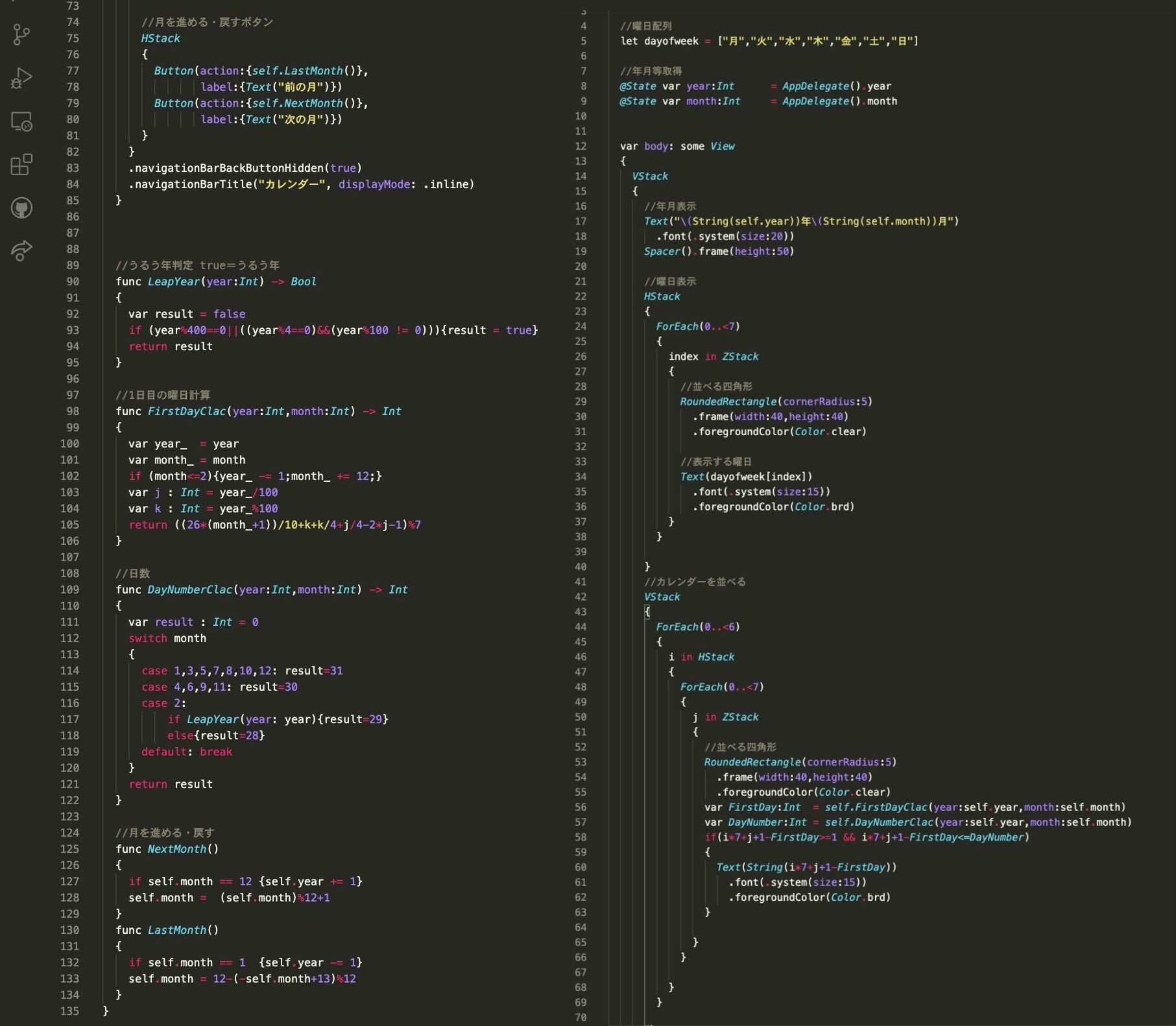
Task: Click line number 109 in left editor
Action: [x=70, y=590]
